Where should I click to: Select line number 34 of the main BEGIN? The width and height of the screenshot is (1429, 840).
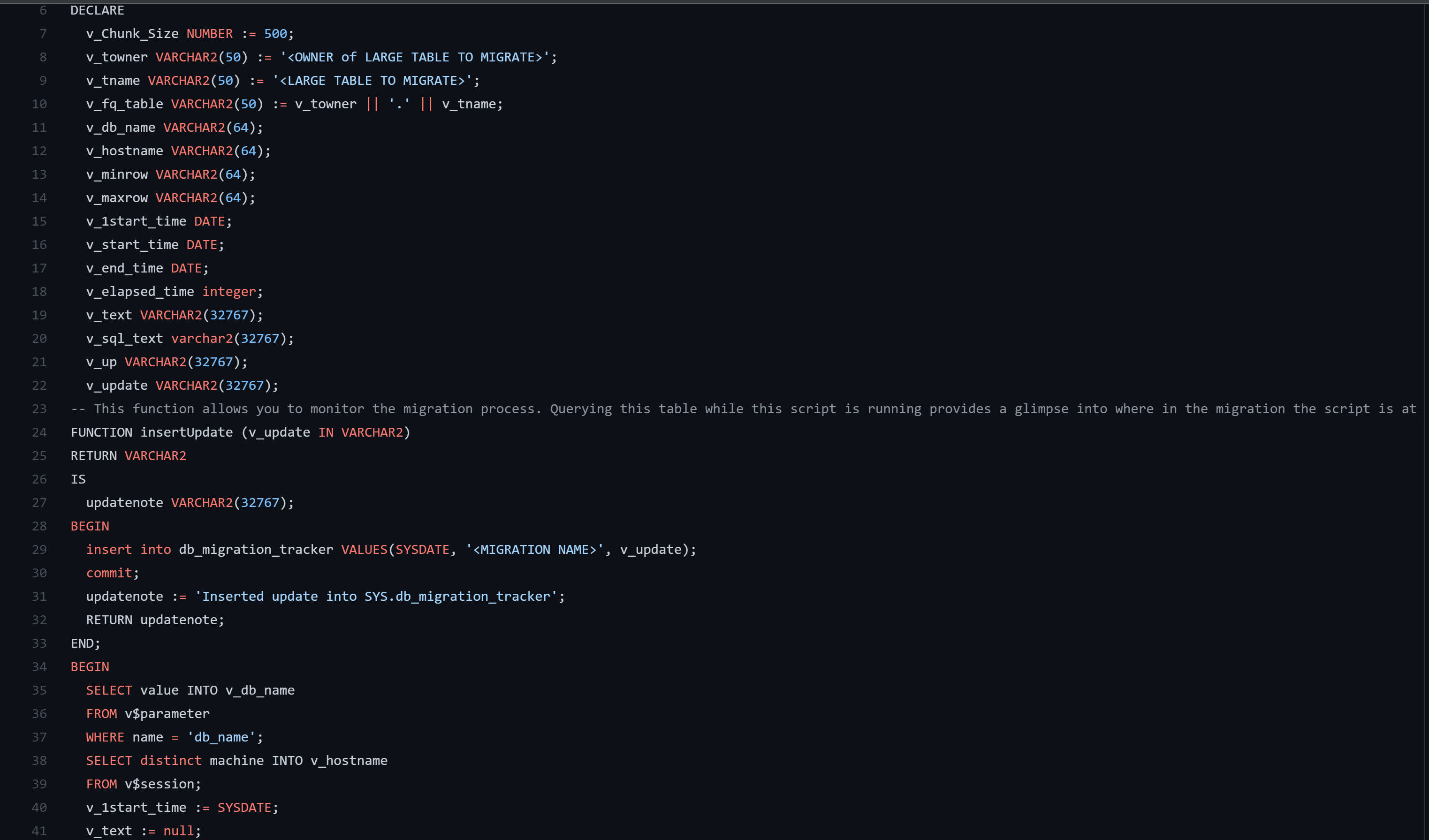click(39, 667)
